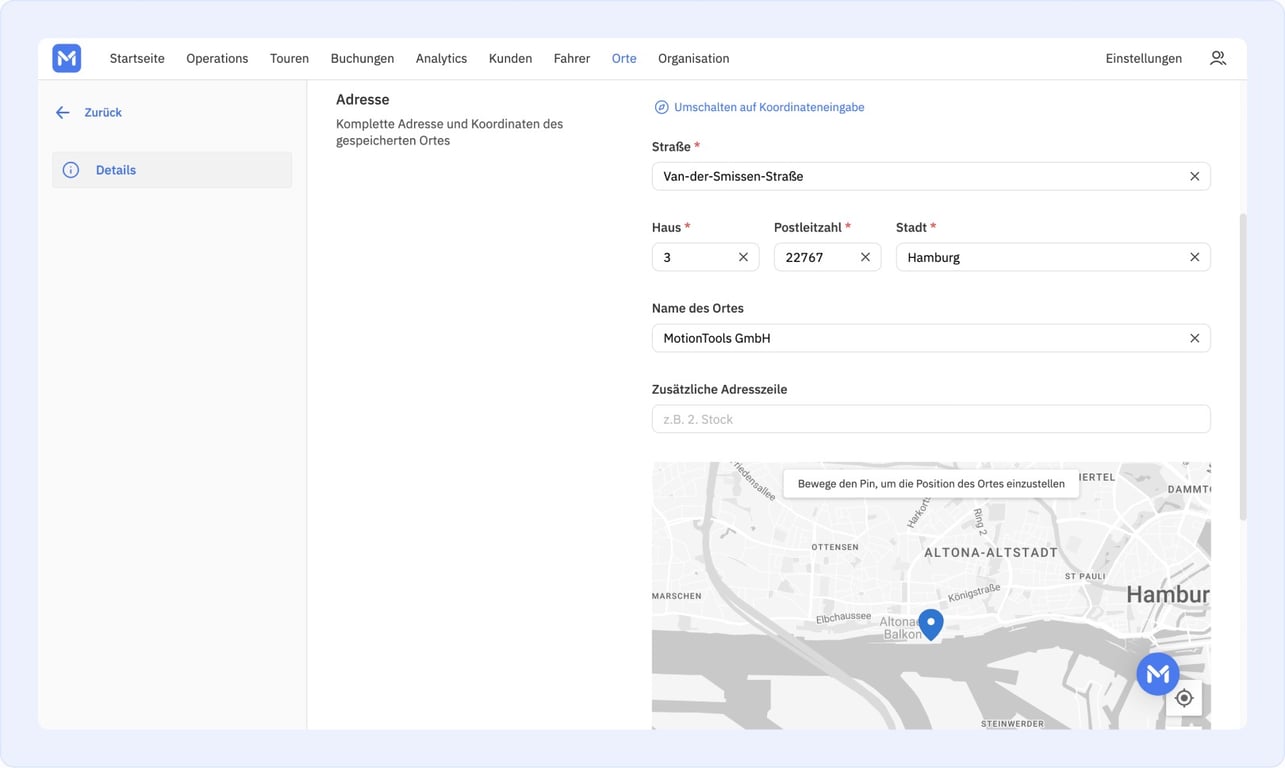Open the Fahrer section
1285x768 pixels.
pyautogui.click(x=572, y=58)
